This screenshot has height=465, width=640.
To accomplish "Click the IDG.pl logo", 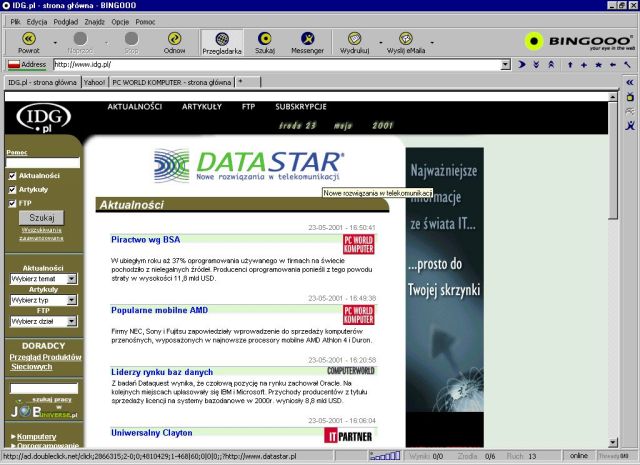I will click(x=44, y=118).
